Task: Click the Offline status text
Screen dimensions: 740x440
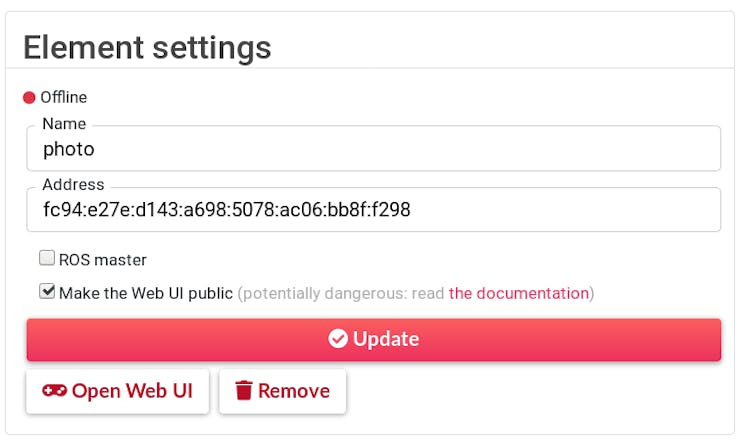Action: click(x=64, y=97)
